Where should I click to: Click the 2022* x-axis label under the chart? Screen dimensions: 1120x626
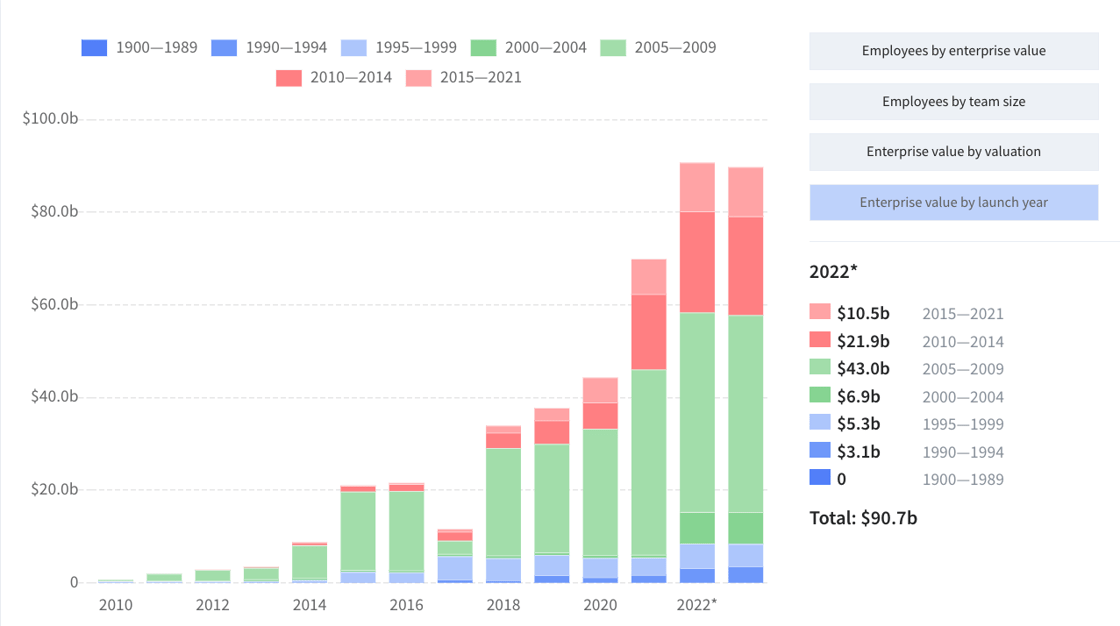[x=697, y=605]
